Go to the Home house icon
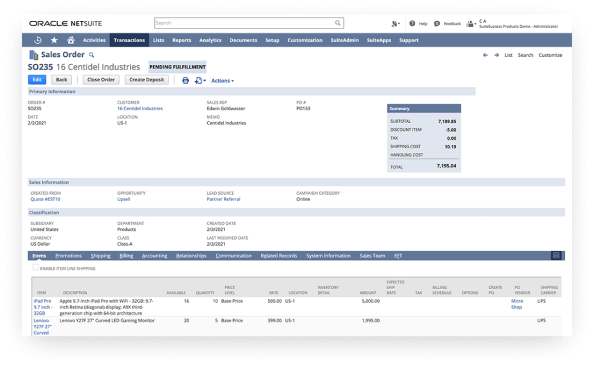The image size is (594, 367). click(71, 40)
